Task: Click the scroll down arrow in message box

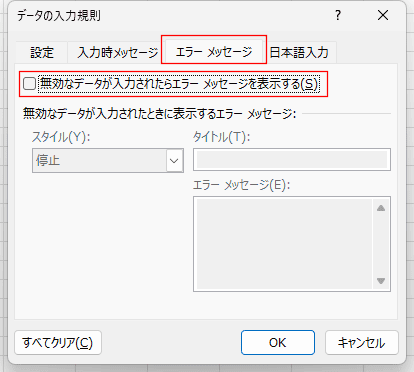Action: pos(381,281)
